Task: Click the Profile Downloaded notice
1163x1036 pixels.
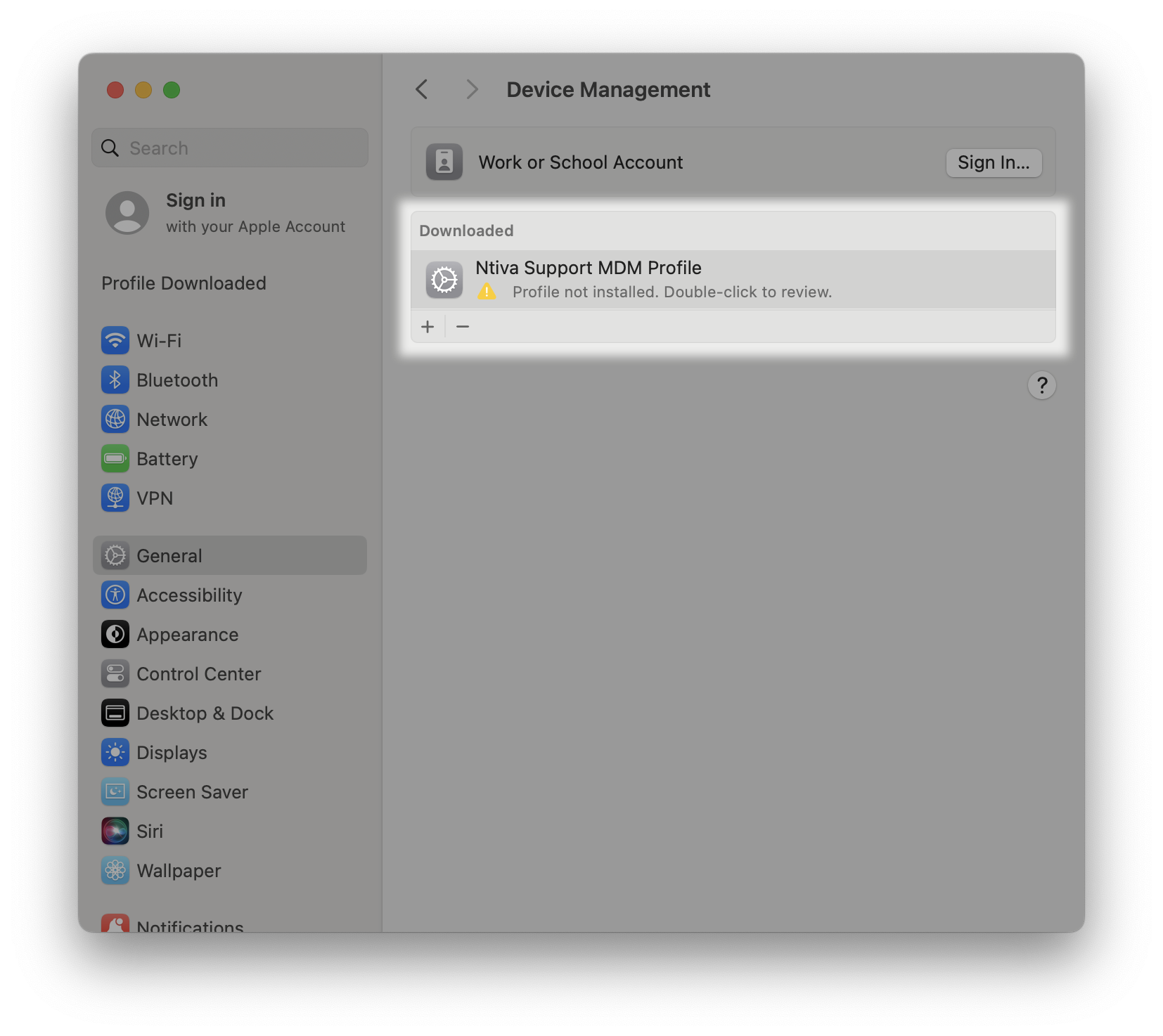Action: pos(184,283)
